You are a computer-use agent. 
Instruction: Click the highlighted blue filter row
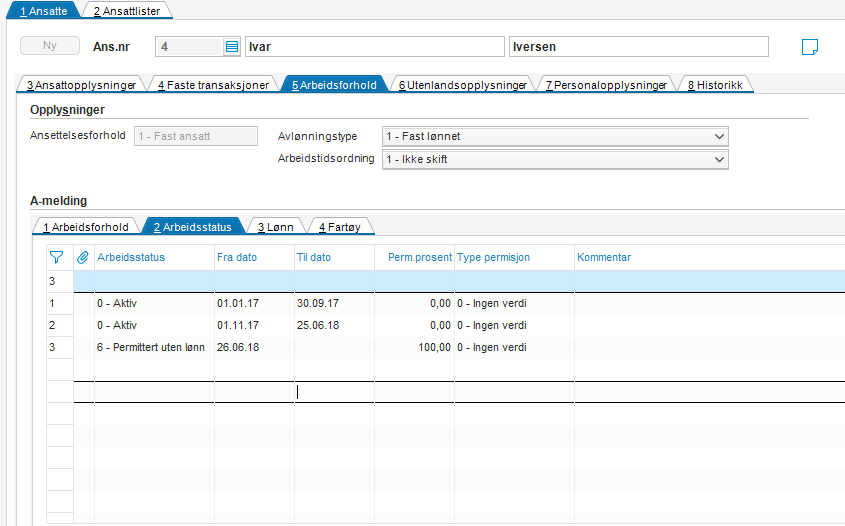click(459, 281)
